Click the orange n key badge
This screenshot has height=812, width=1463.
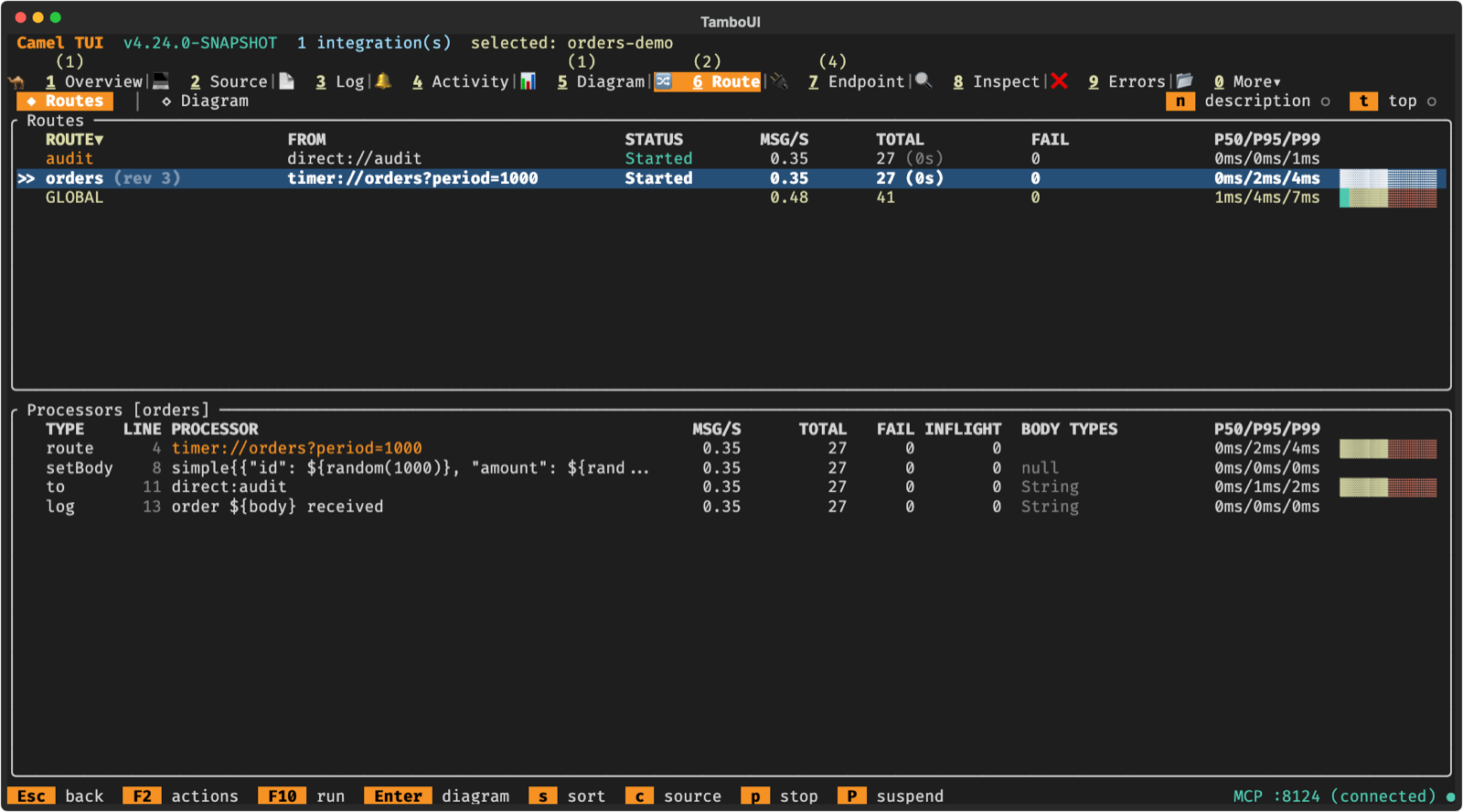pos(1180,101)
